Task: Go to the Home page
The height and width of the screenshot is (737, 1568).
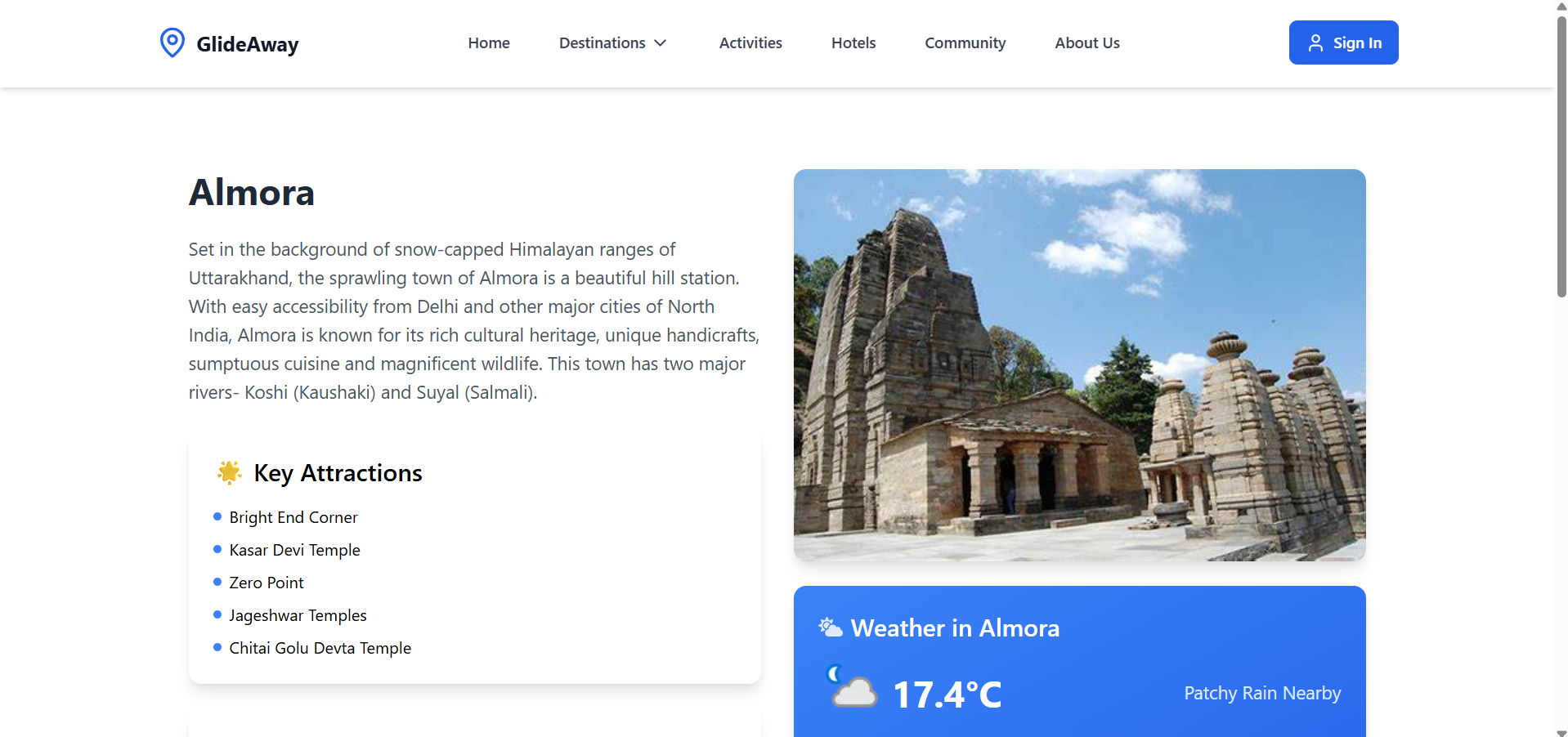Action: (x=489, y=43)
